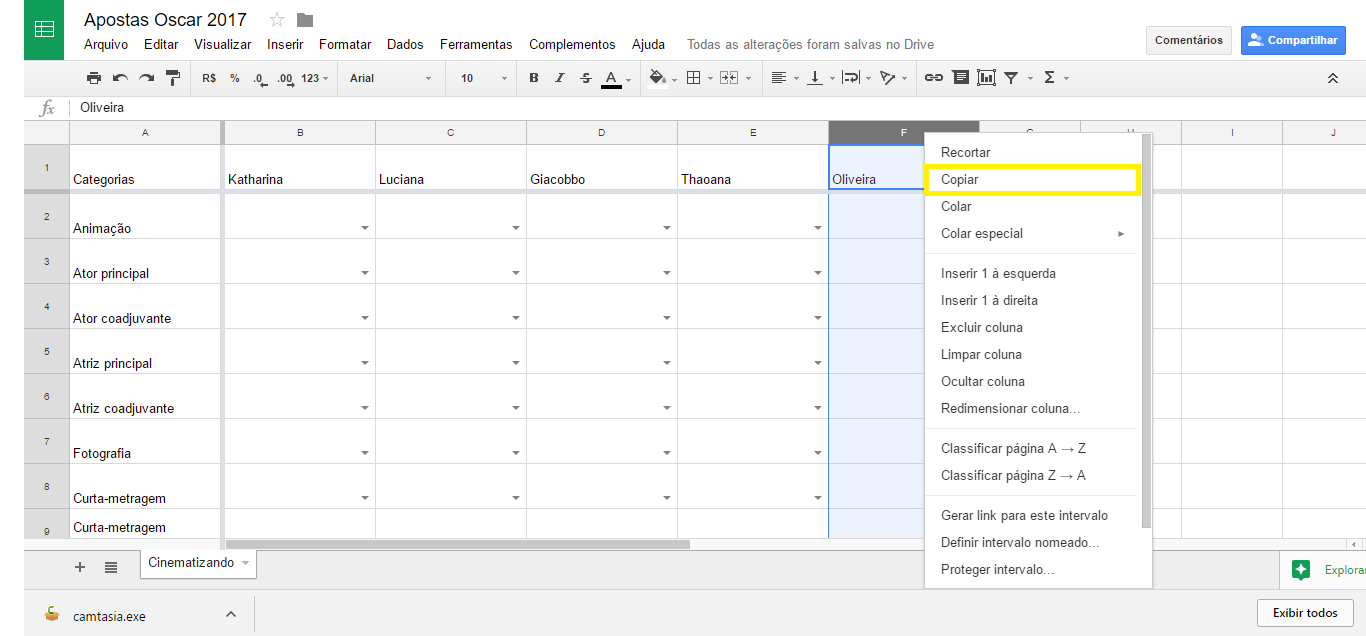Image resolution: width=1366 pixels, height=636 pixels.
Task: Insert a chart from toolbar
Action: (x=987, y=78)
